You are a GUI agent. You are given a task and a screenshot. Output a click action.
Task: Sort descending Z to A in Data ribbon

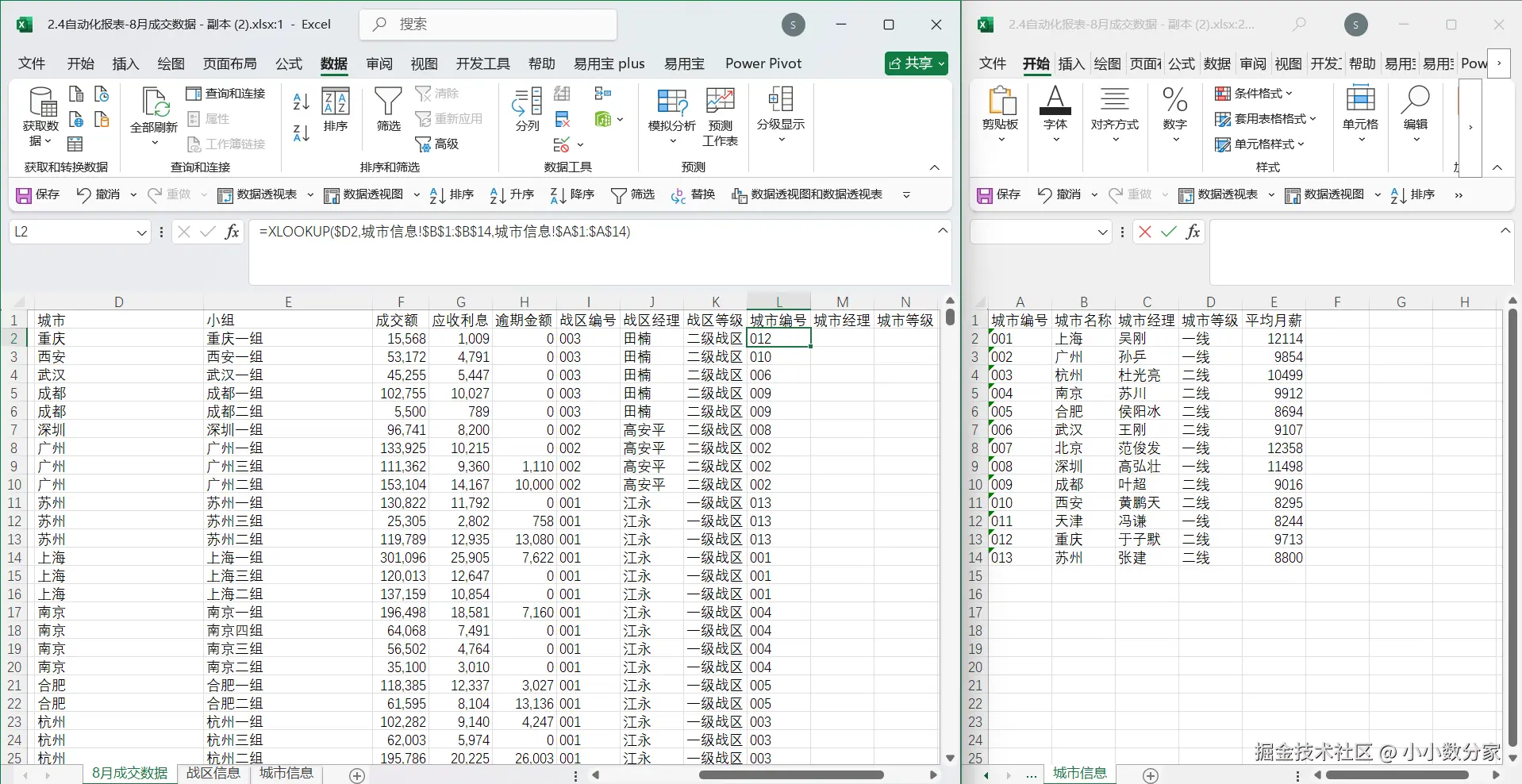[301, 133]
